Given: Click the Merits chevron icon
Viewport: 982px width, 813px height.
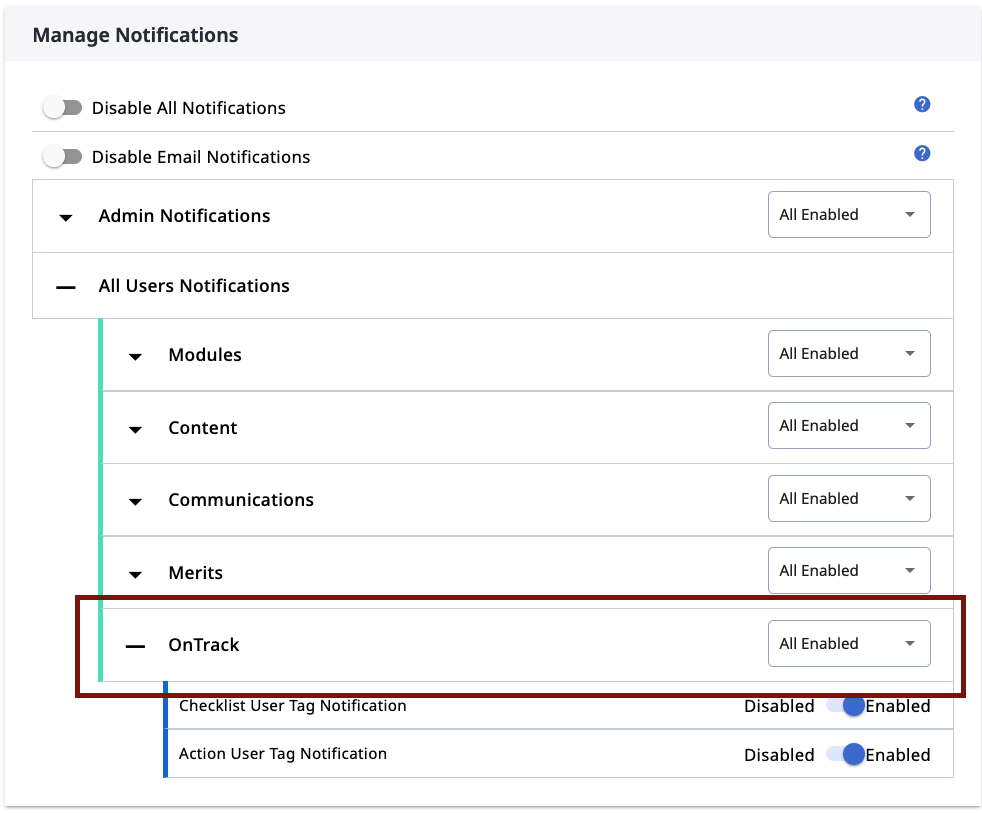Looking at the screenshot, I should pos(135,574).
